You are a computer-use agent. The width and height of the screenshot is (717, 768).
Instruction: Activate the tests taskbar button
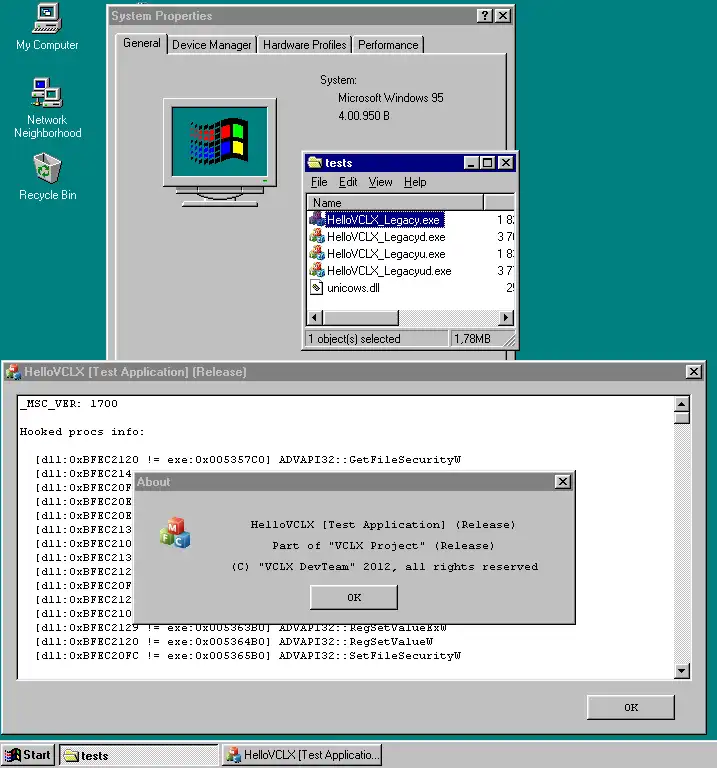(139, 755)
